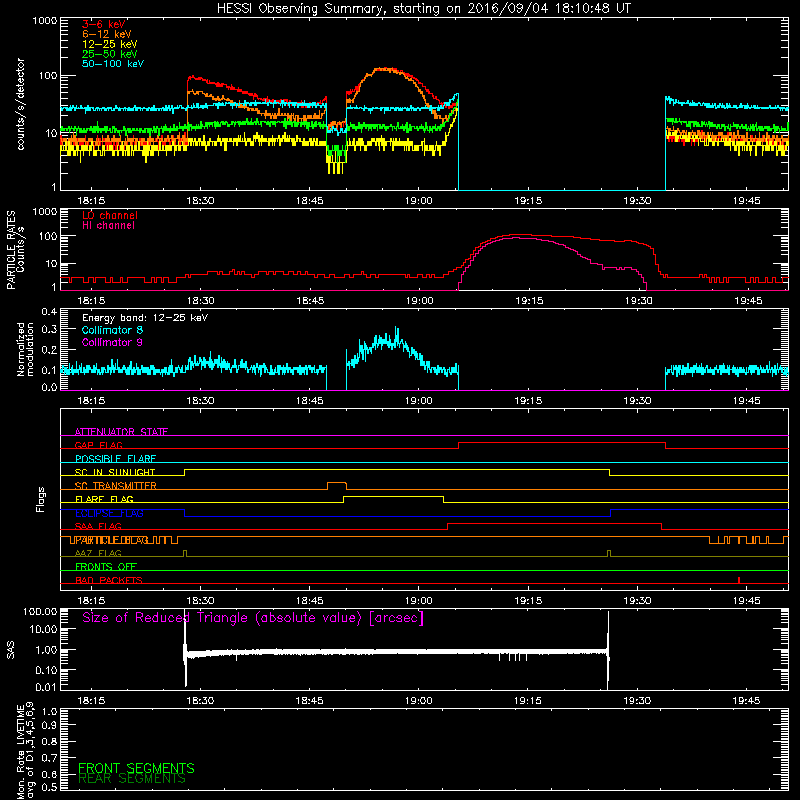This screenshot has width=800, height=800.
Task: Pick the 50-100 keV legend label
Action: (113, 64)
